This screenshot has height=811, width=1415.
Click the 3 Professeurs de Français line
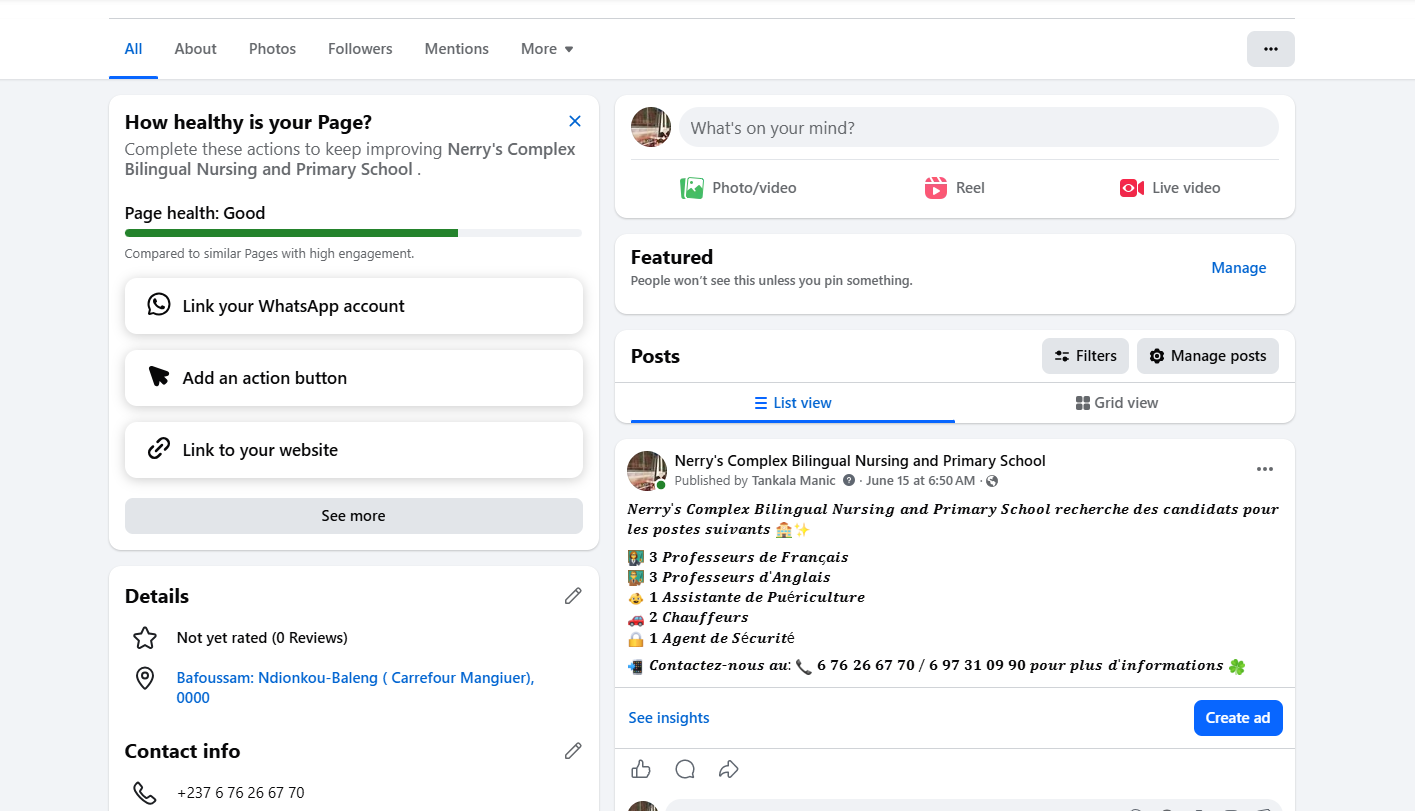pyautogui.click(x=738, y=557)
